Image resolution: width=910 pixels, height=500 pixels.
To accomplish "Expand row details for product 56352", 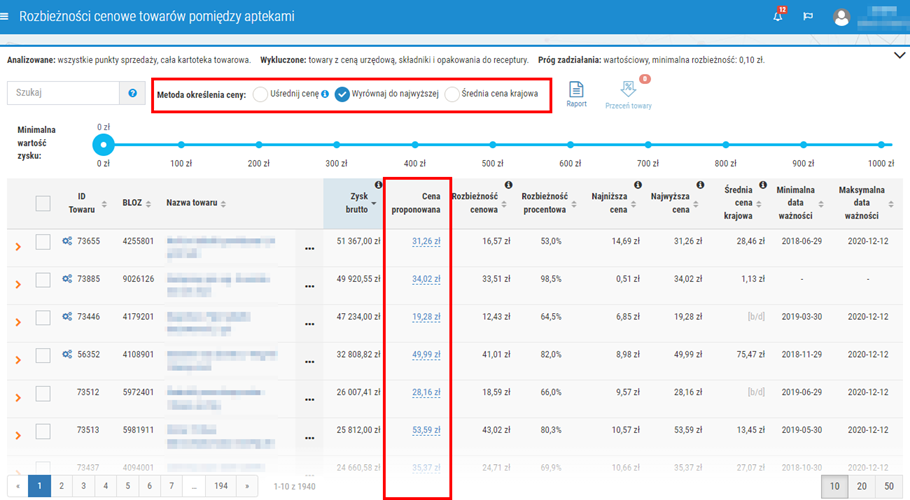I will [x=17, y=355].
